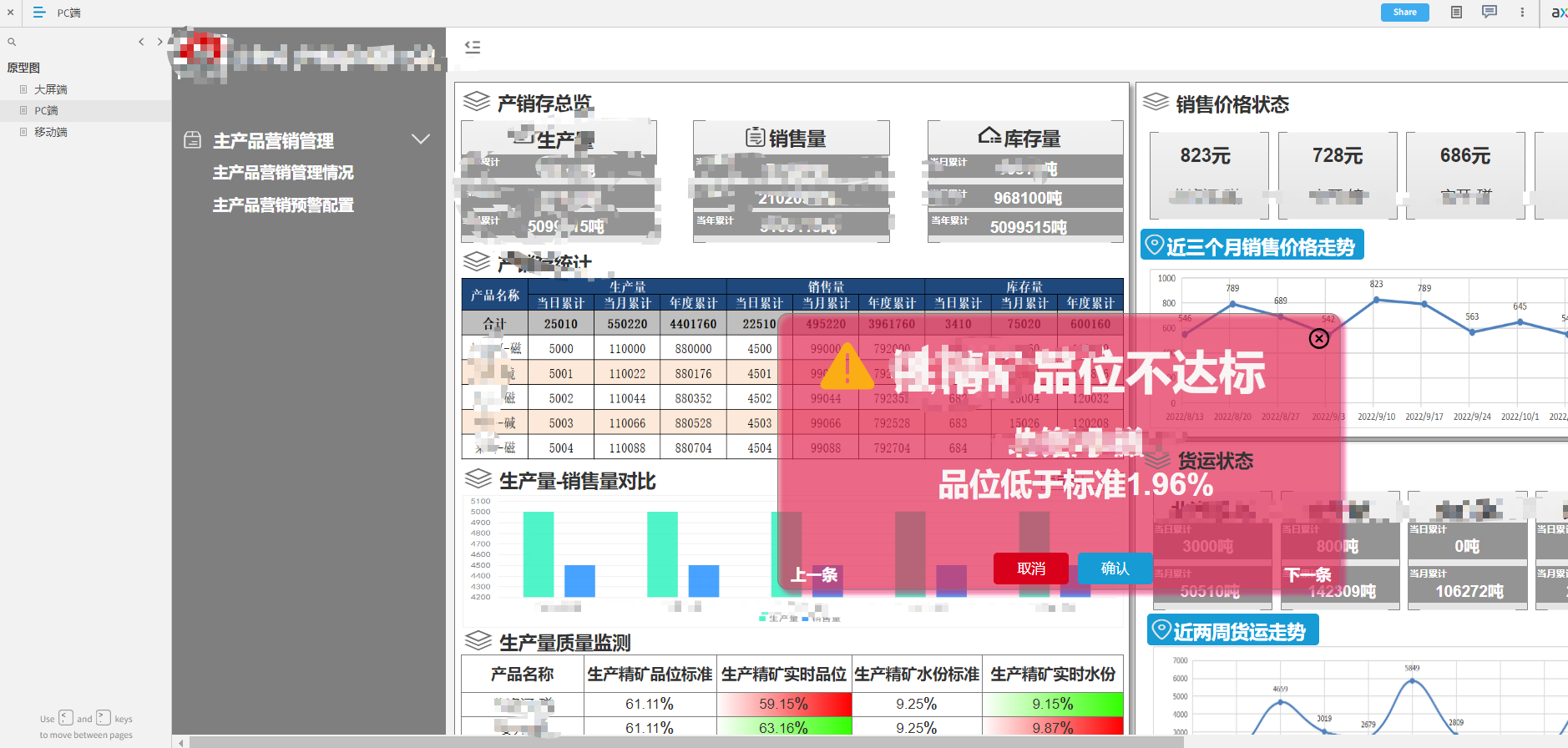Click total cell 4401760
Viewport: 1568px width, 748px height.
coord(693,324)
